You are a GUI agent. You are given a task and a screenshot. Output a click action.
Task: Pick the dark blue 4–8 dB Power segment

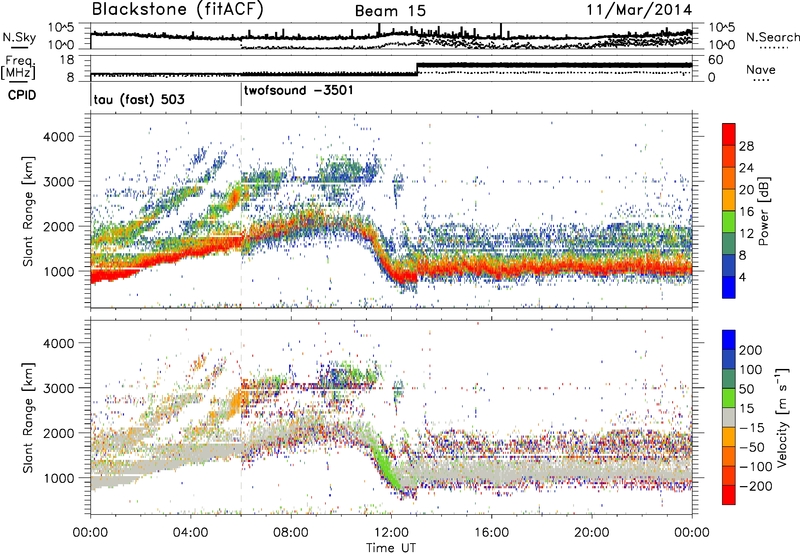[x=729, y=266]
